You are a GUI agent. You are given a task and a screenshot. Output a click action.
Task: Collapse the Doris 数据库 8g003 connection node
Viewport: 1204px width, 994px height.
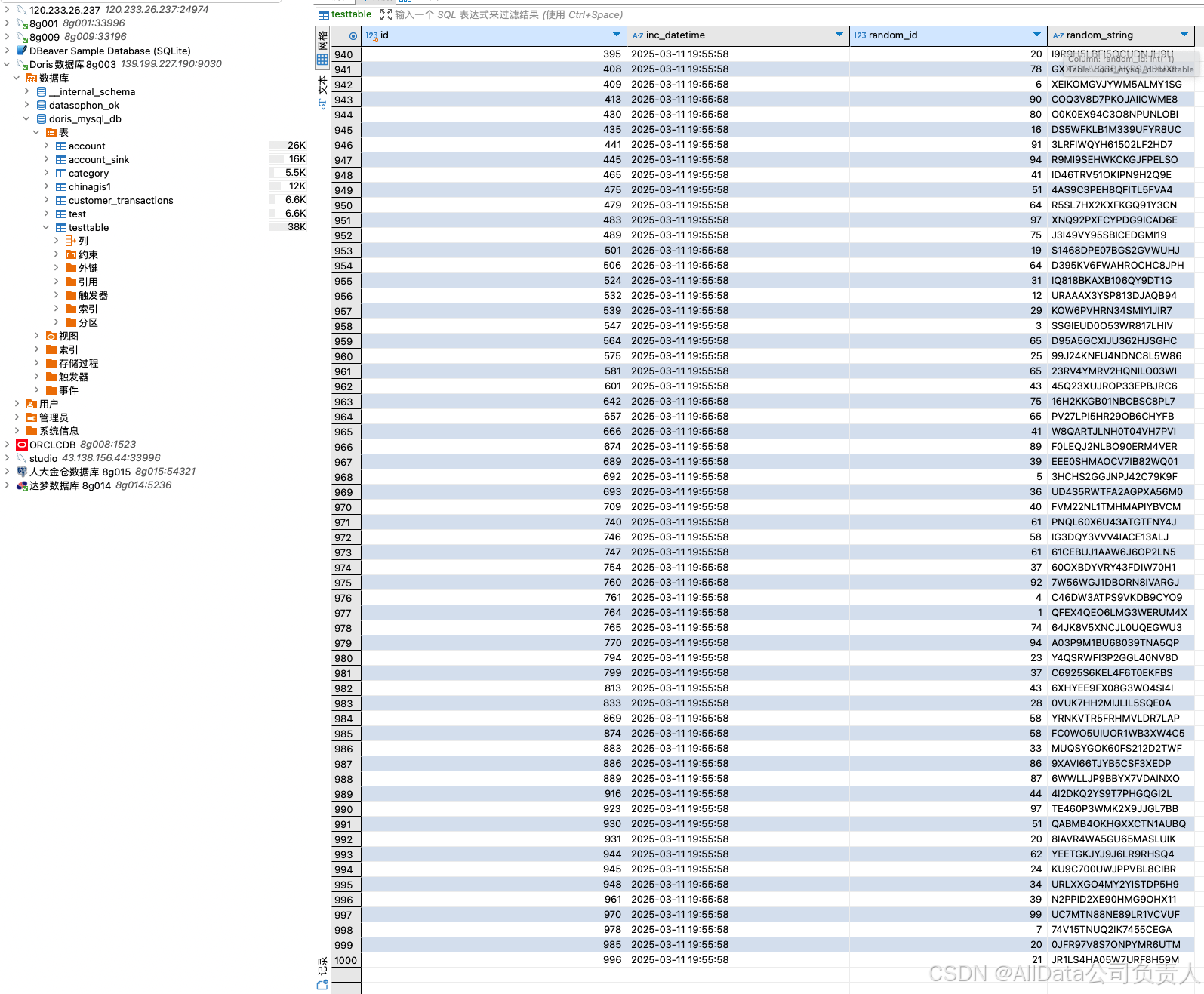point(7,65)
